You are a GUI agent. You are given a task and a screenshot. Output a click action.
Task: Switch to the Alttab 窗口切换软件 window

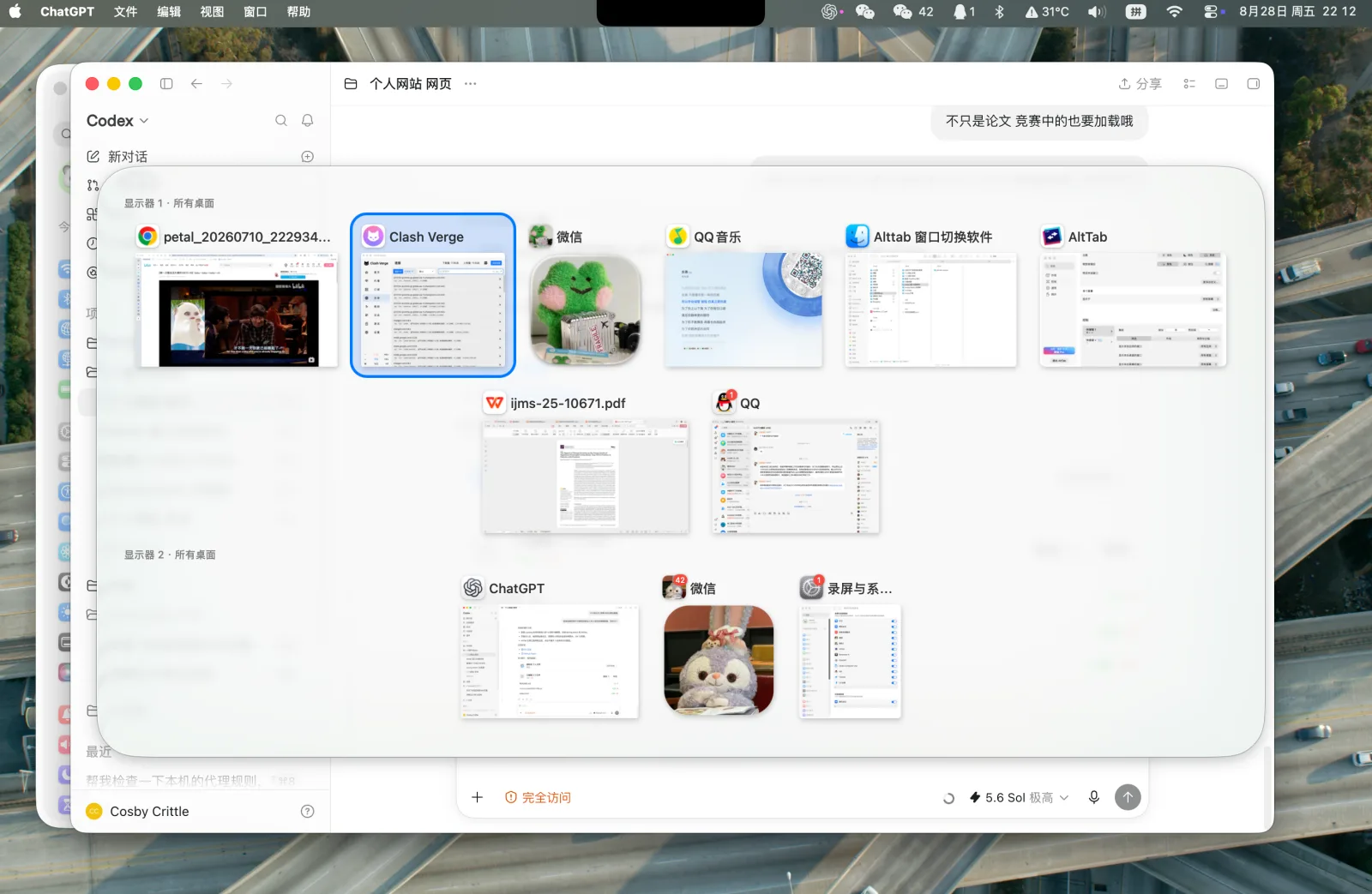[931, 309]
